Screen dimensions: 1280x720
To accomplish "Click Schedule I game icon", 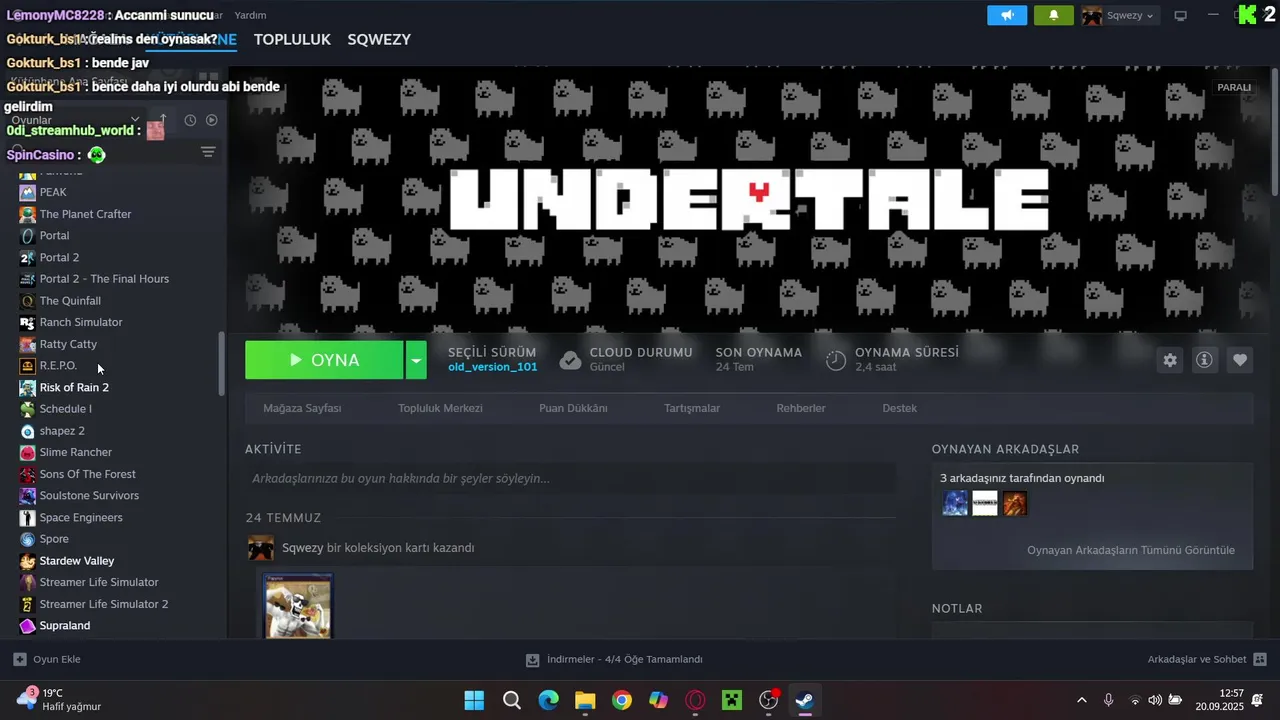I will coord(28,409).
